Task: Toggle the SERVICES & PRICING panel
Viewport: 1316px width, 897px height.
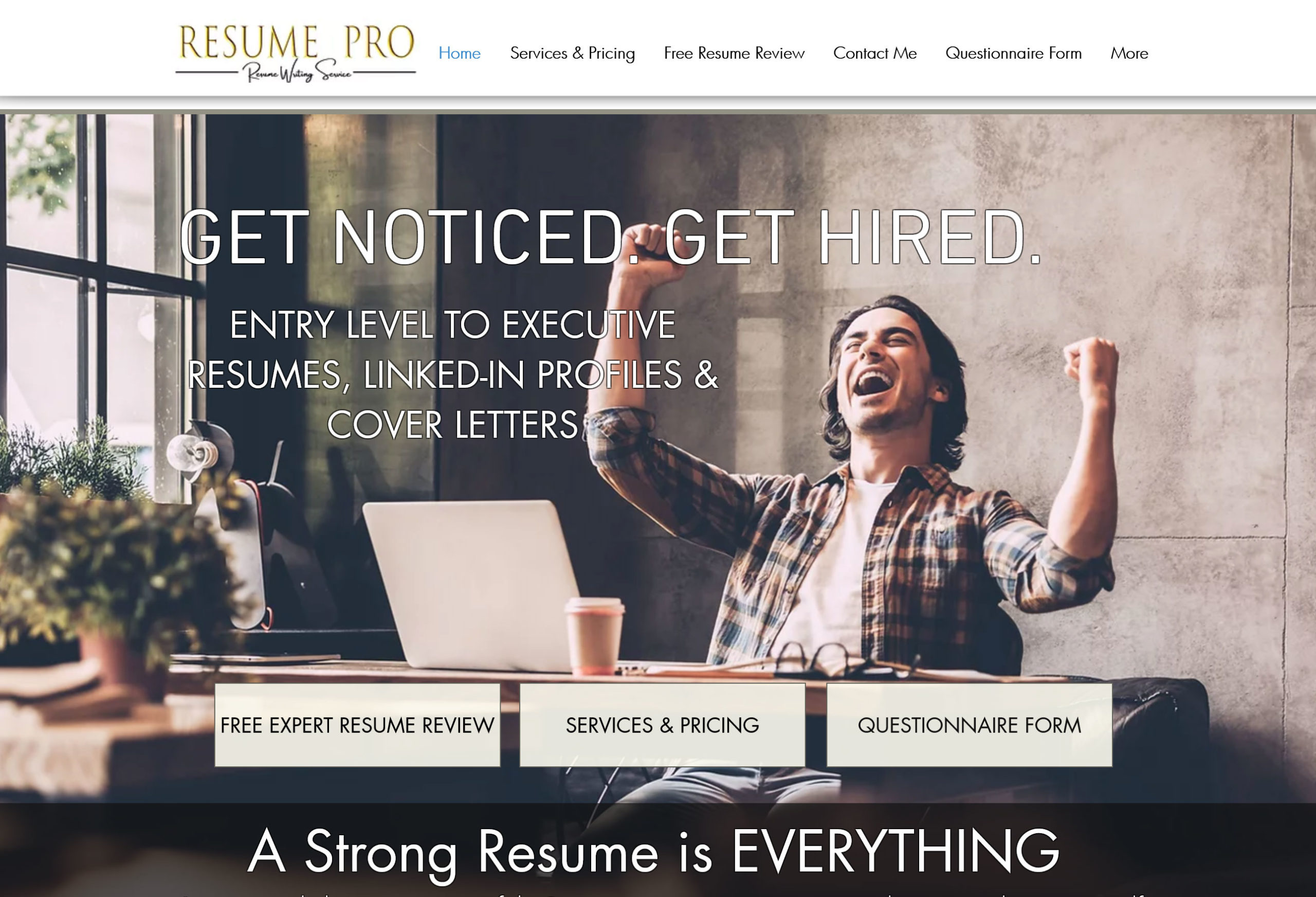Action: (x=662, y=723)
